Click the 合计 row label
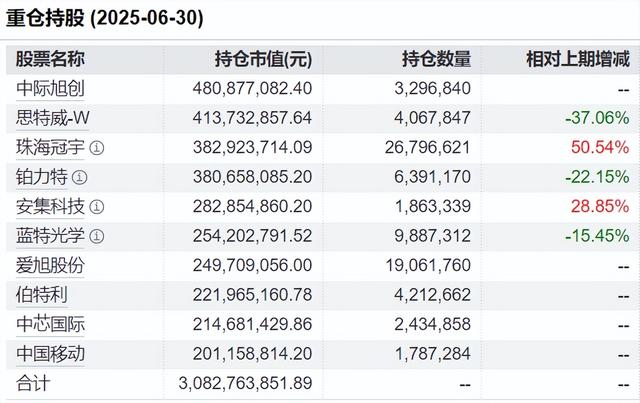Image resolution: width=640 pixels, height=403 pixels. click(33, 383)
